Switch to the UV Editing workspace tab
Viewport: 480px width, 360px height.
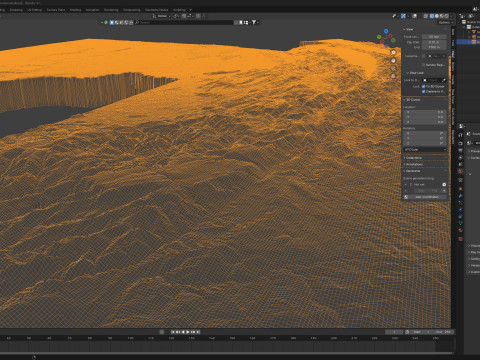(x=34, y=10)
